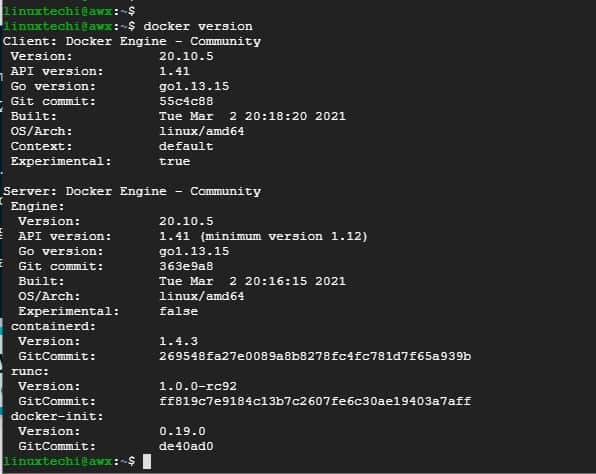Click the Context value 'default'
This screenshot has height=474, width=596.
point(186,146)
